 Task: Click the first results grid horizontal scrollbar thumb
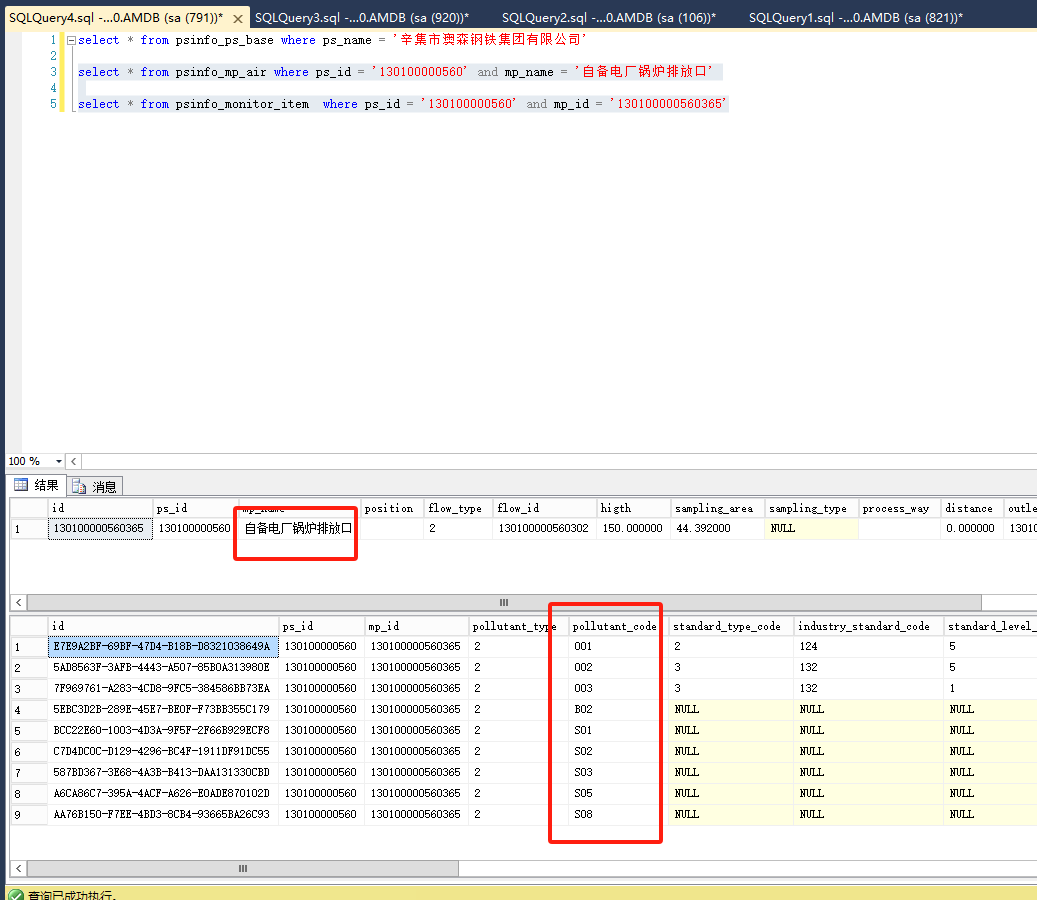tap(504, 602)
